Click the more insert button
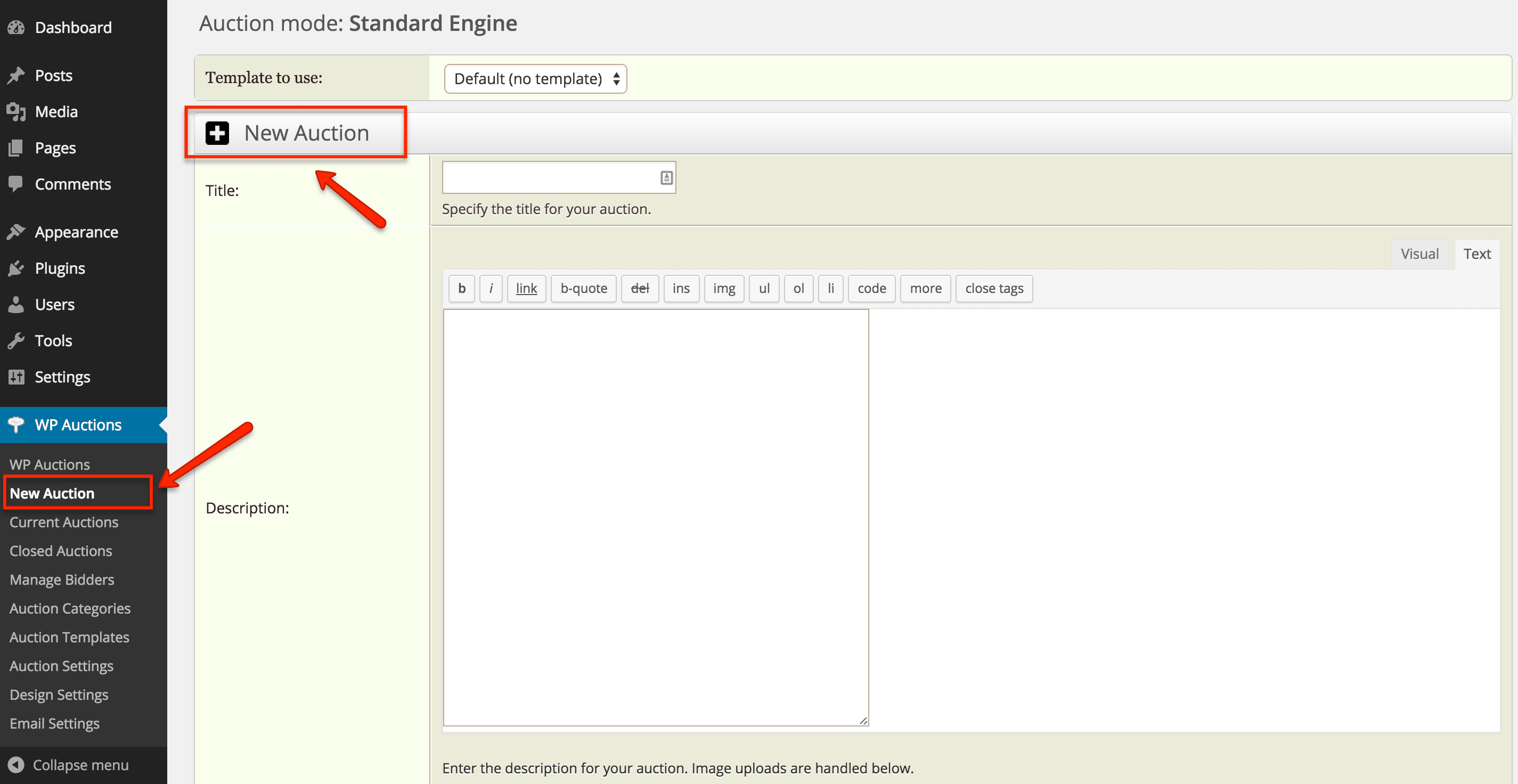This screenshot has height=784, width=1518. coord(924,288)
